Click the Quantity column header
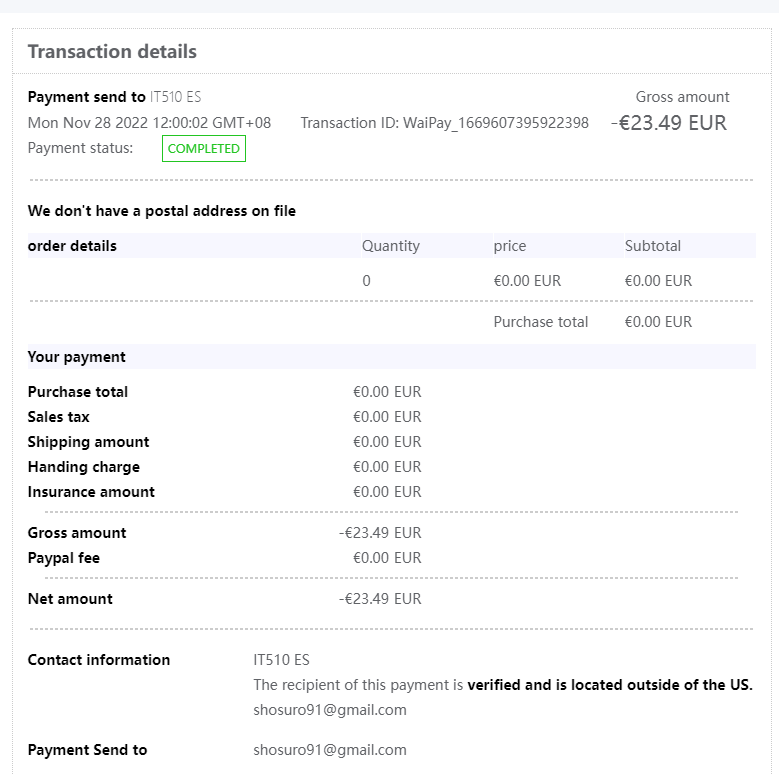The height and width of the screenshot is (774, 779). [x=390, y=246]
